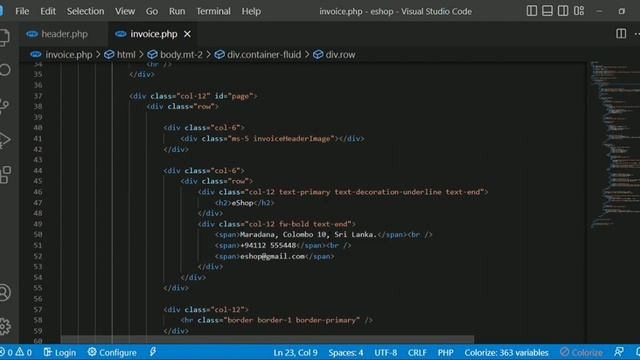Screen dimensions: 640x360
Task: Open the Source Control view
Action: [4, 106]
